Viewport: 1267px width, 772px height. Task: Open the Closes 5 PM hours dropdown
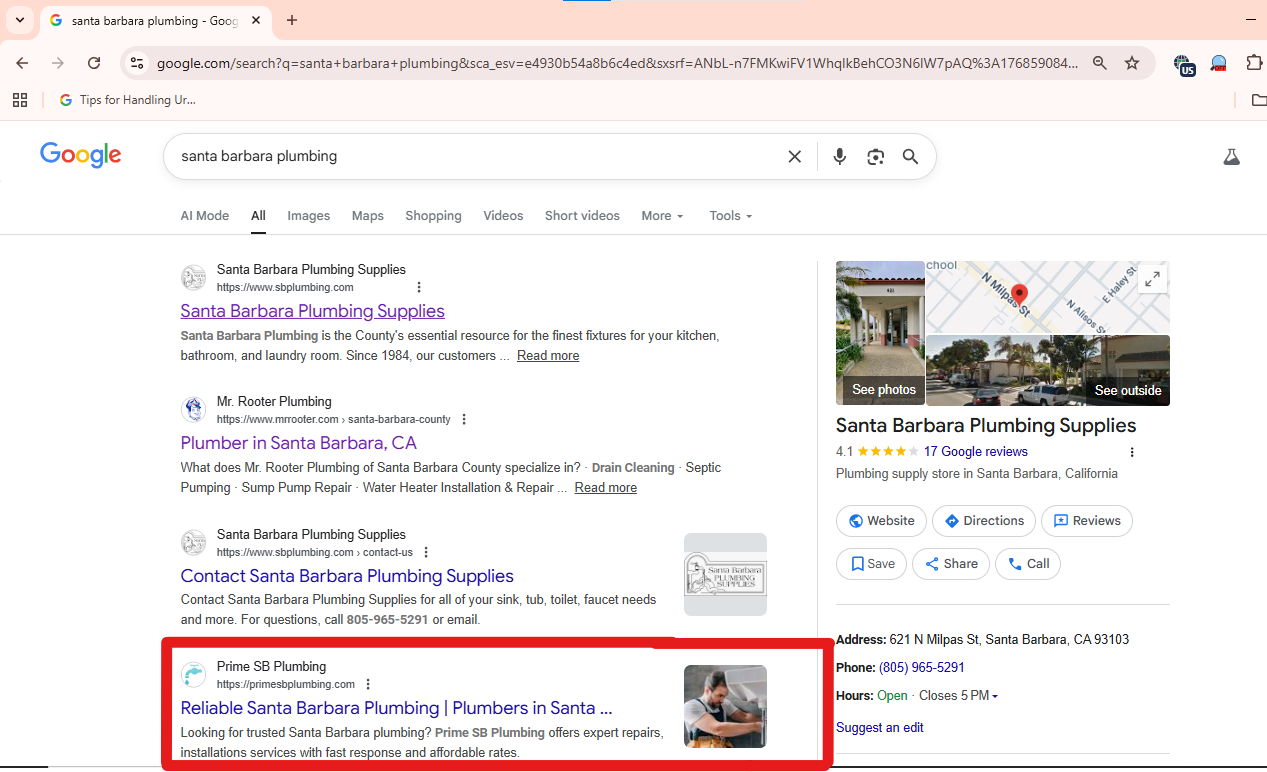coord(957,694)
